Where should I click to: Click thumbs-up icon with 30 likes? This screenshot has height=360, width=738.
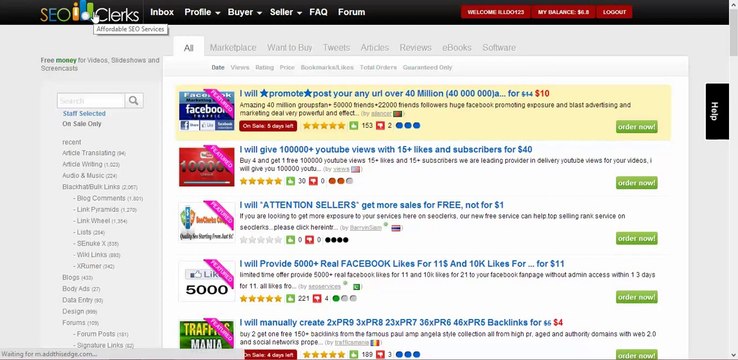coord(290,181)
